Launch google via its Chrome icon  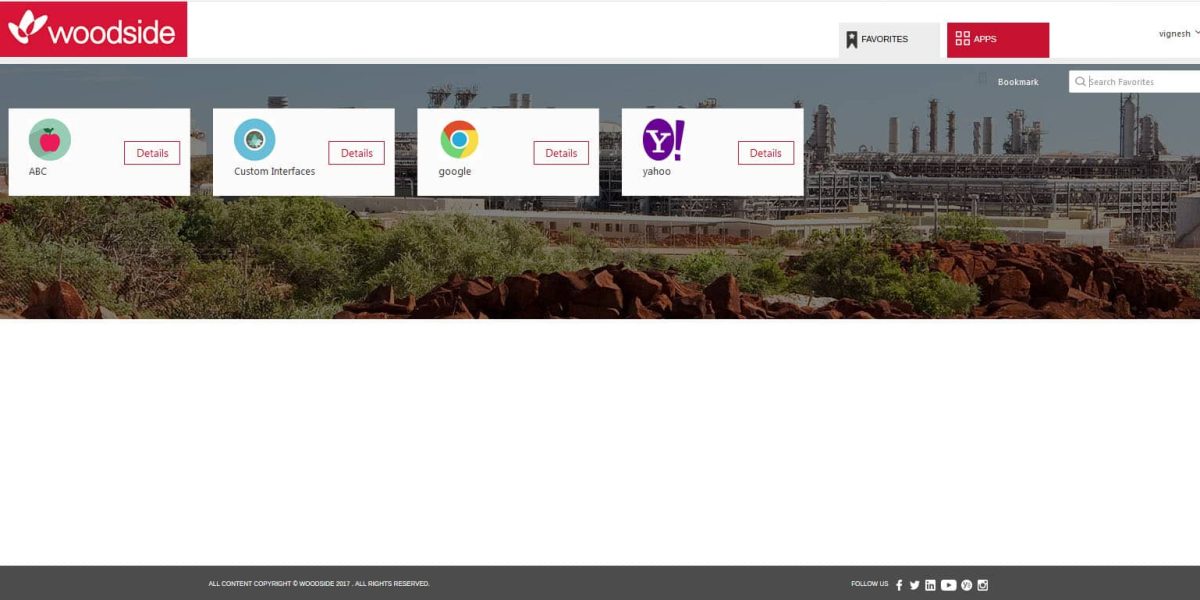(x=460, y=142)
